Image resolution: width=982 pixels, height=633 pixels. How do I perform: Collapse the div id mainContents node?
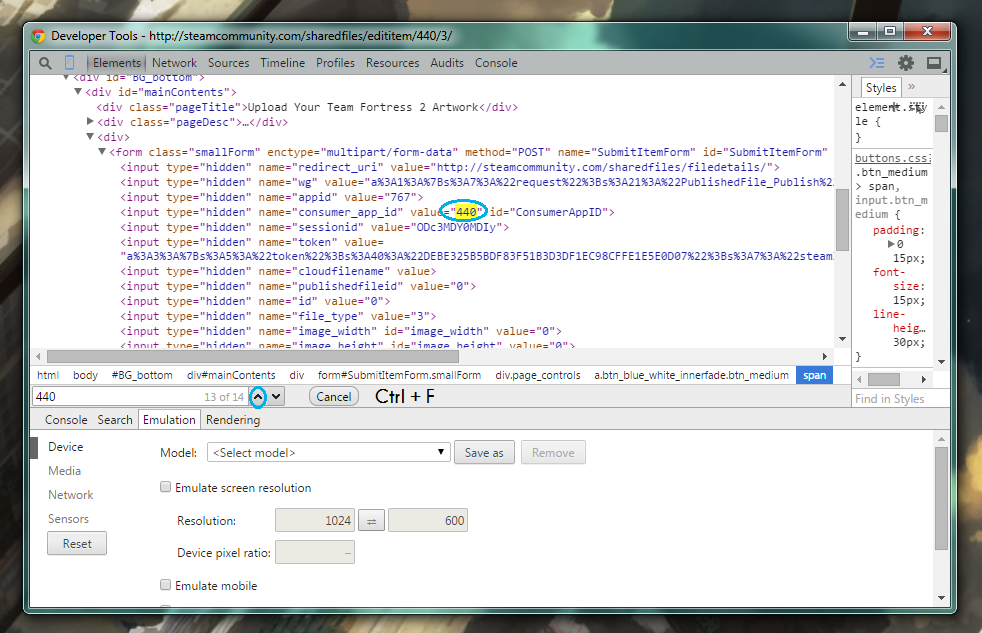pos(78,91)
